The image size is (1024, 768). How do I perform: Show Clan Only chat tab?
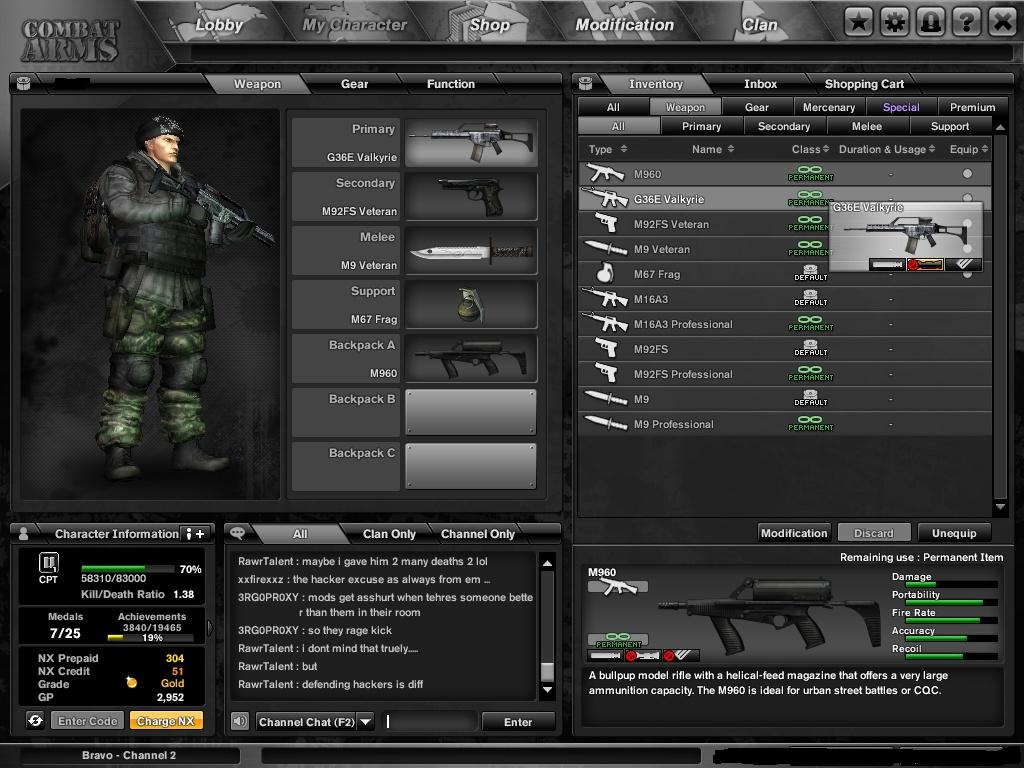coord(389,534)
